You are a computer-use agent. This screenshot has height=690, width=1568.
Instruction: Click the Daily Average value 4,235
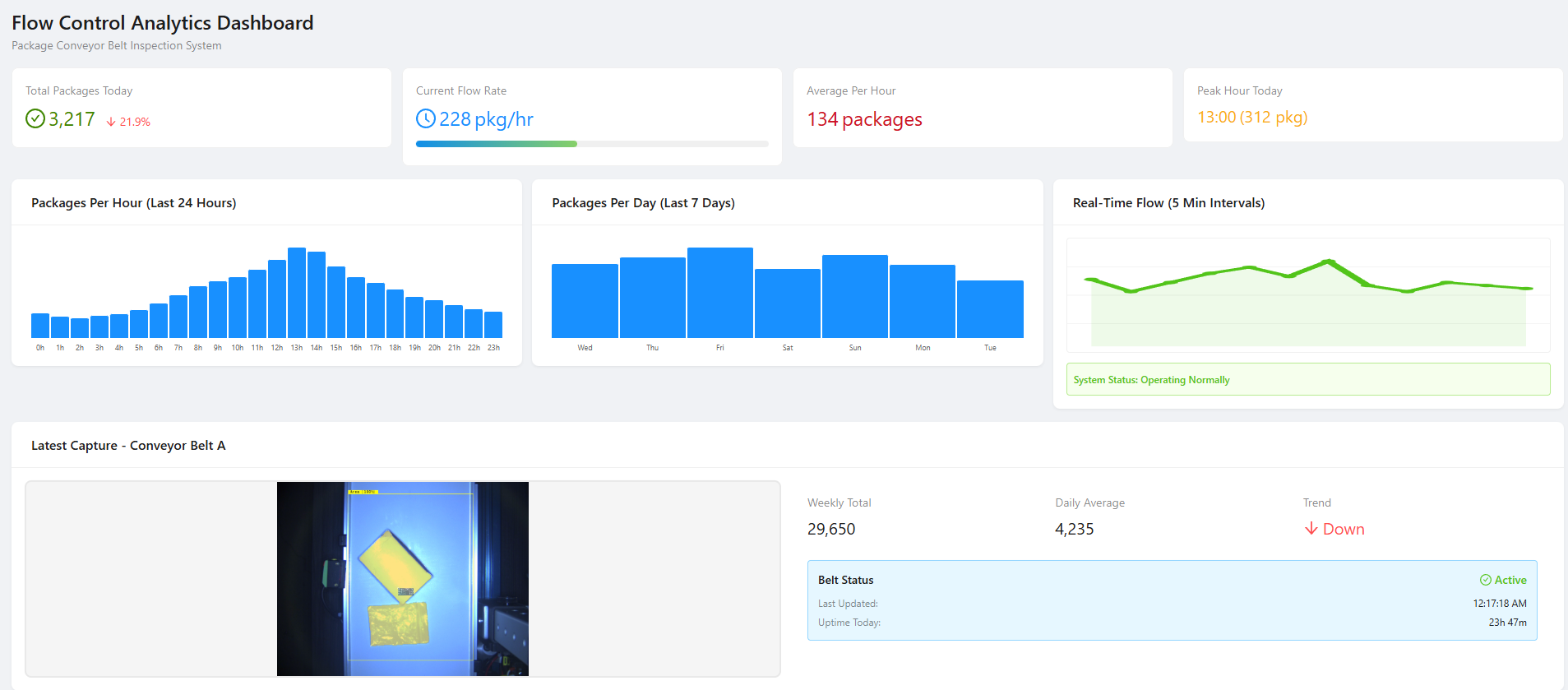tap(1074, 529)
